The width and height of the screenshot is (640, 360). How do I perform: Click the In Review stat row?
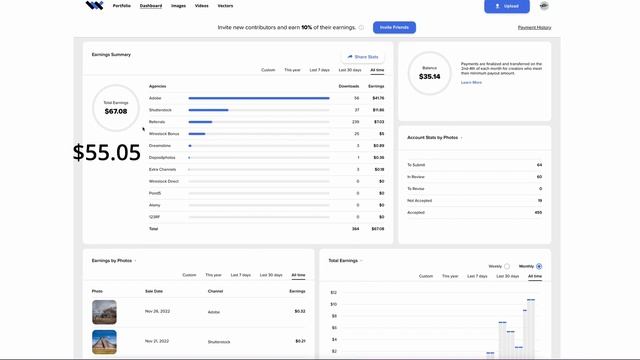(474, 177)
